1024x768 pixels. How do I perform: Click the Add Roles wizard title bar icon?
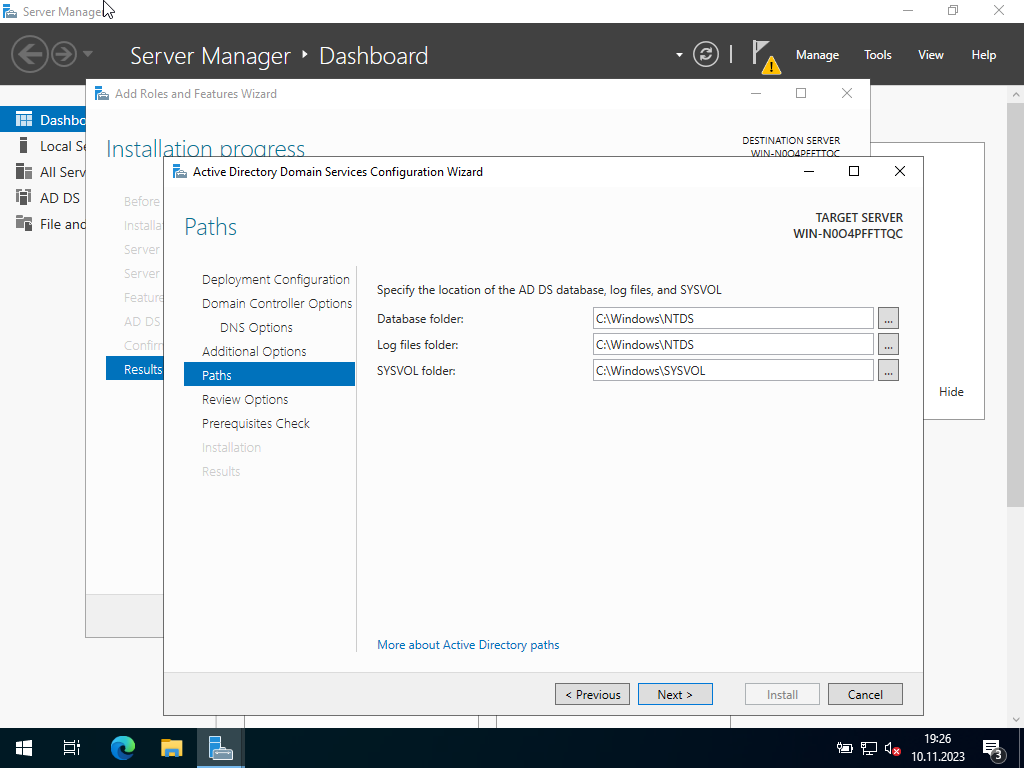tap(102, 93)
